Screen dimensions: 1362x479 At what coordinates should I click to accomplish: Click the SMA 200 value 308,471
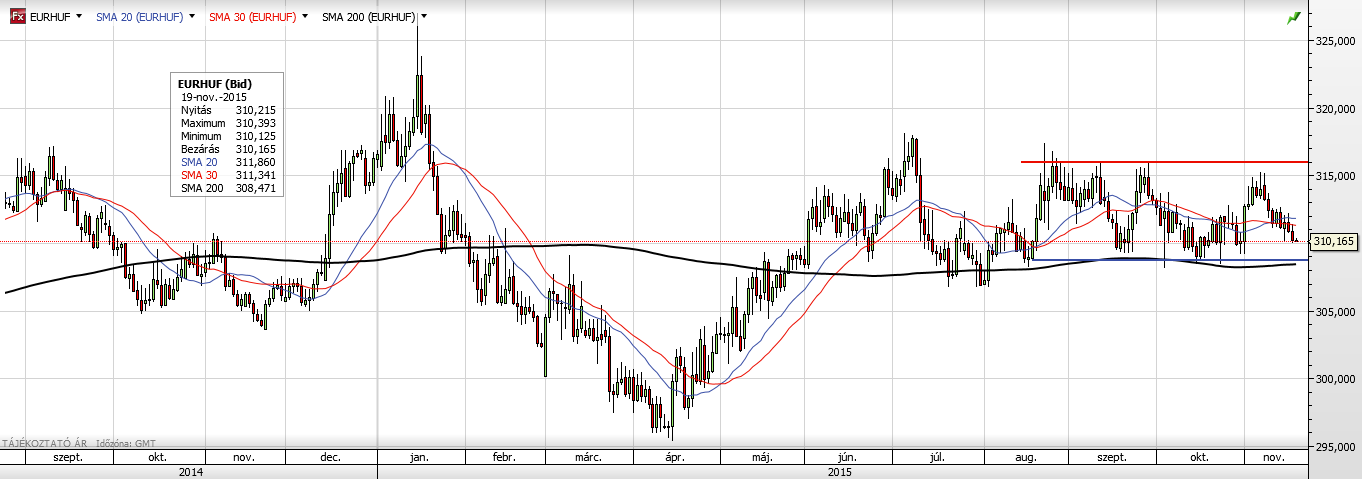[x=258, y=187]
